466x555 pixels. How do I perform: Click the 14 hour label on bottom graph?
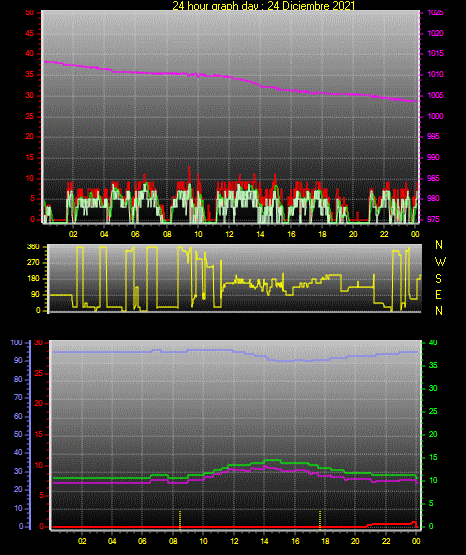coord(264,541)
